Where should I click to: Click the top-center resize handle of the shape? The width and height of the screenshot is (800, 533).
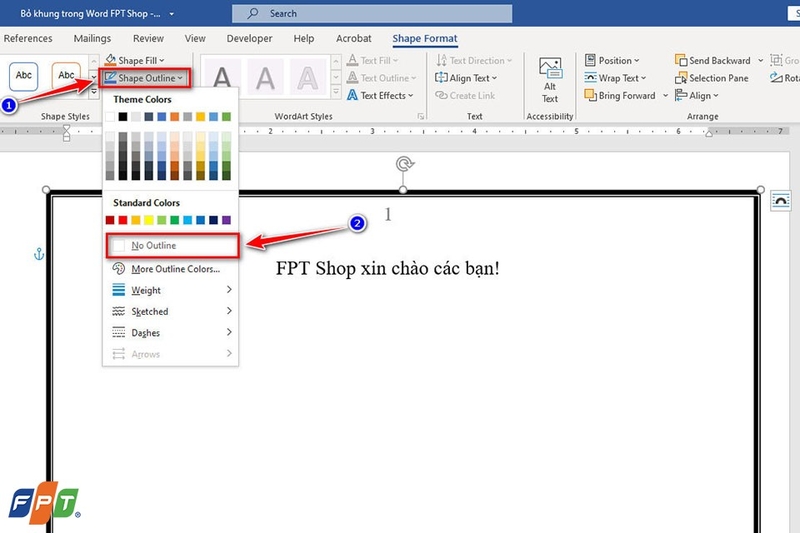[403, 190]
